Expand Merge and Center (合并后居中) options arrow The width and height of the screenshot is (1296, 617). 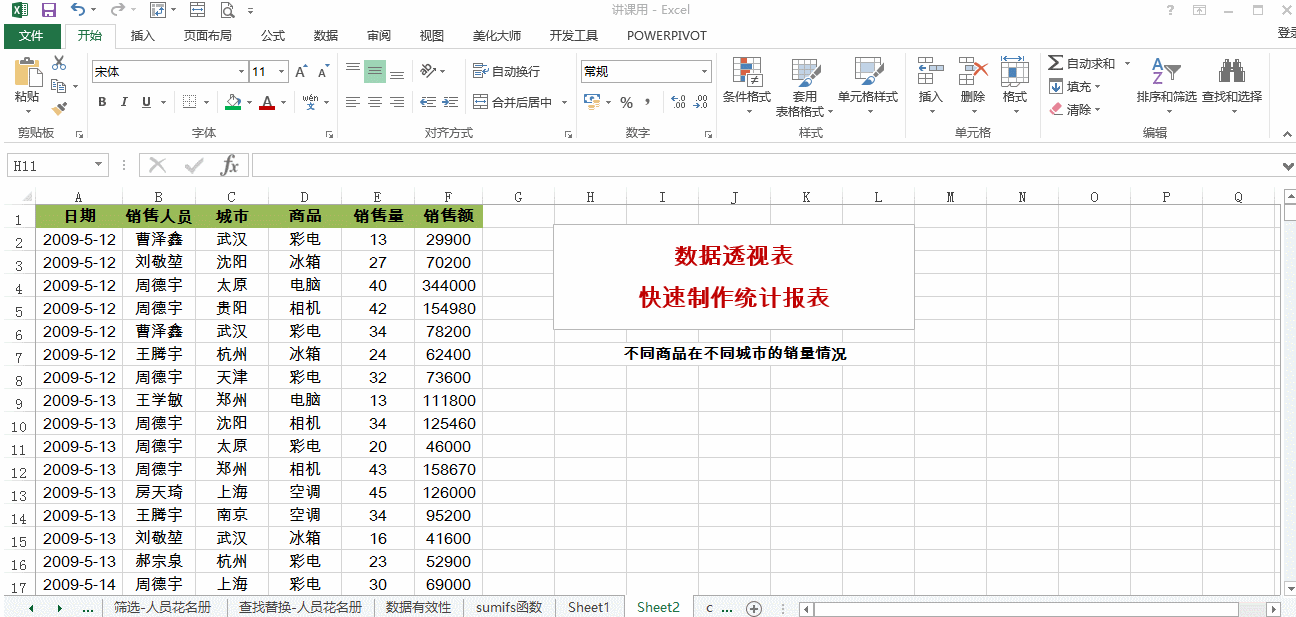[564, 102]
